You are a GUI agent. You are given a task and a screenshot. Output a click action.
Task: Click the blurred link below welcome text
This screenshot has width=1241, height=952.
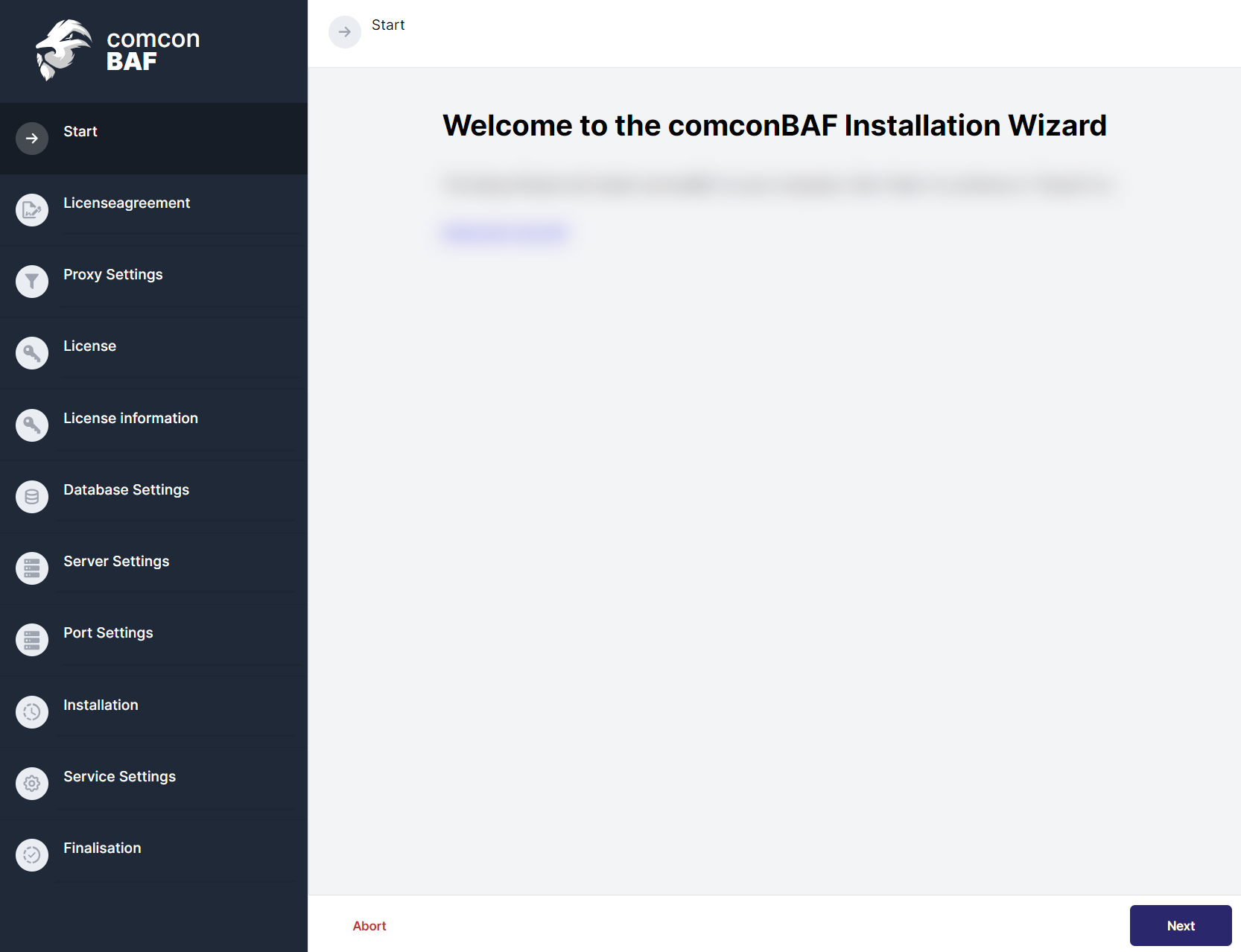506,233
